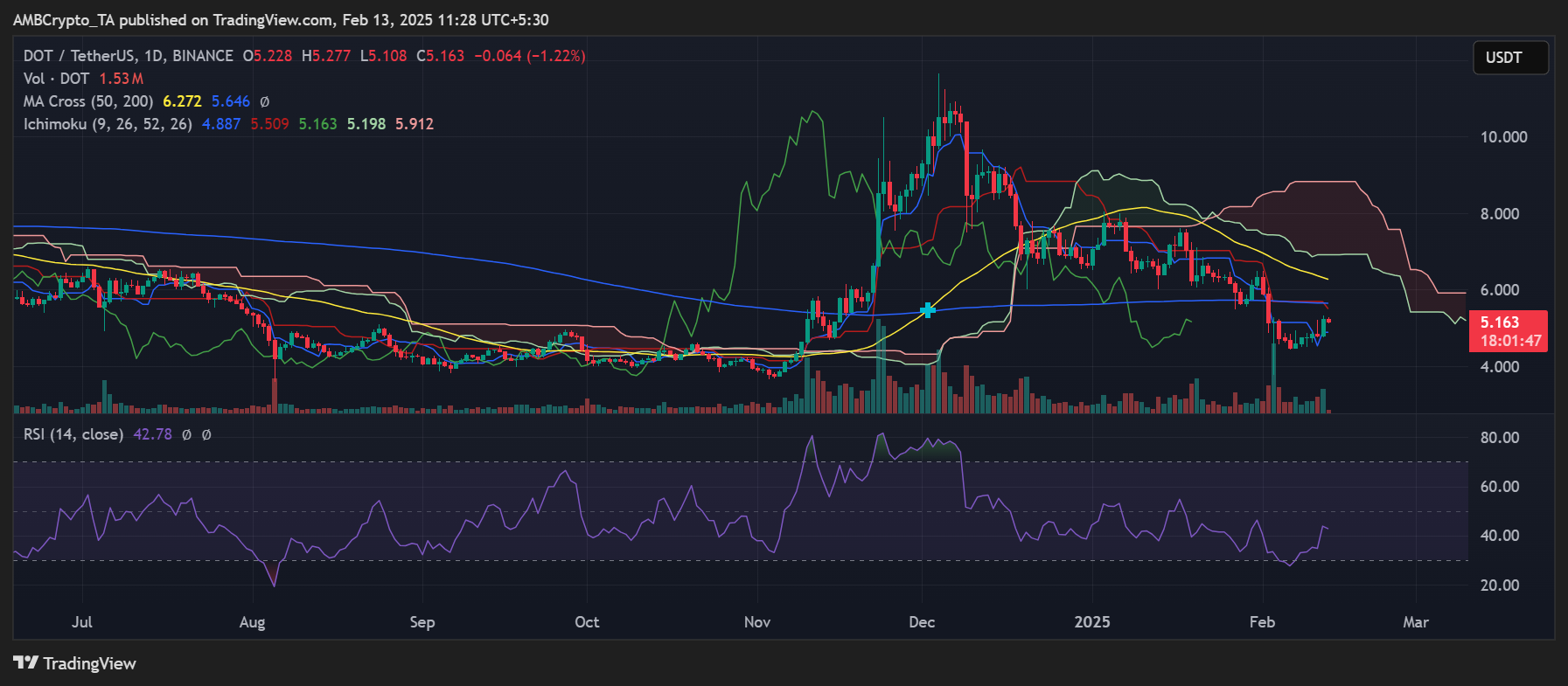This screenshot has height=686, width=1568.
Task: Click the volume value 1.53 M
Action: (122, 79)
